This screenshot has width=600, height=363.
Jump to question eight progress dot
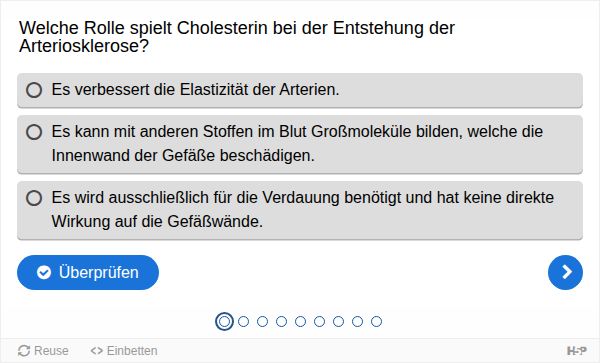(357, 321)
